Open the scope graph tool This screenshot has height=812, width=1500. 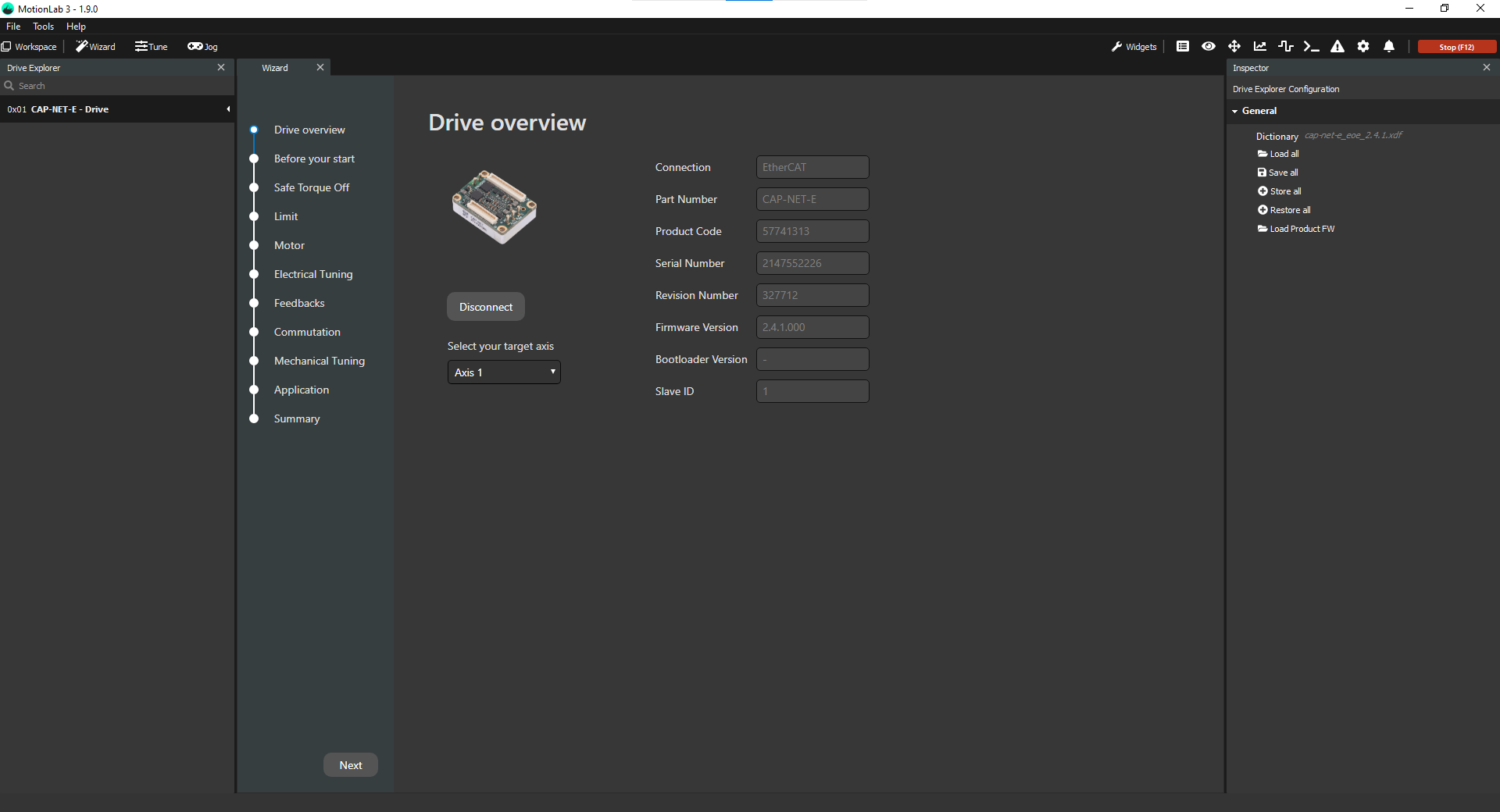(1259, 46)
